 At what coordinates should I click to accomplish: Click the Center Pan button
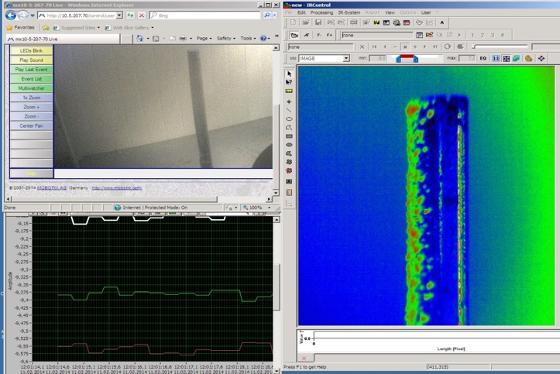click(x=31, y=126)
